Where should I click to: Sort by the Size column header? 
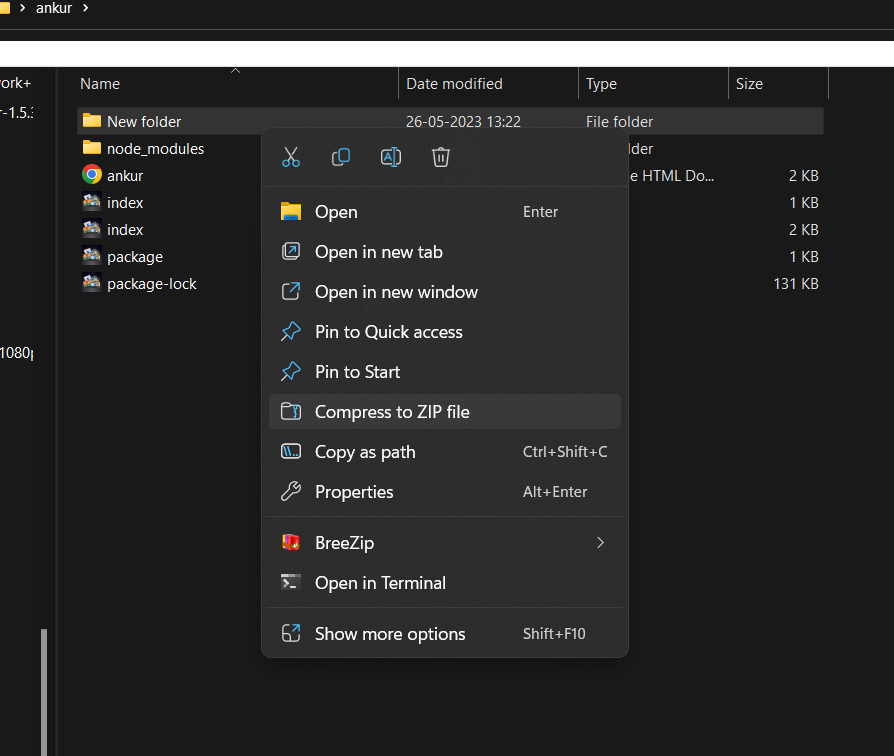click(749, 84)
